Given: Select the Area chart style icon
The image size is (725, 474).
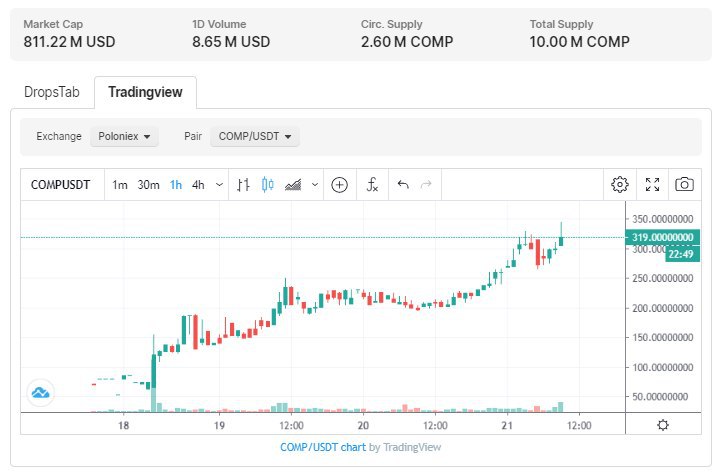Looking at the screenshot, I should pos(293,185).
